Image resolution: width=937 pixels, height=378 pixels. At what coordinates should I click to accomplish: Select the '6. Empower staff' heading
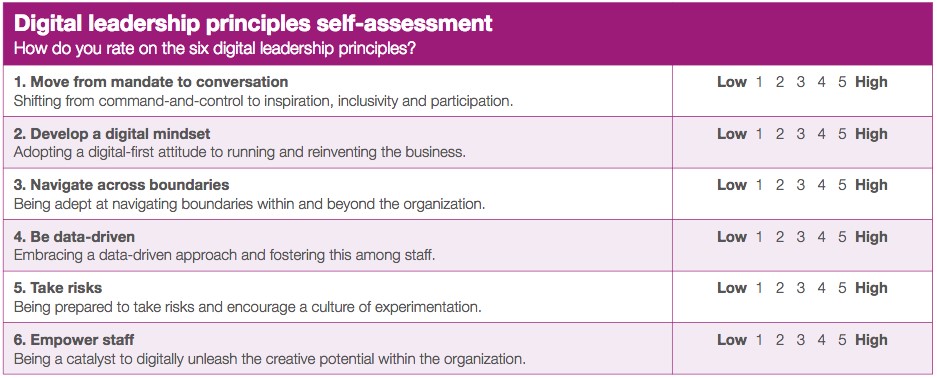pyautogui.click(x=74, y=340)
